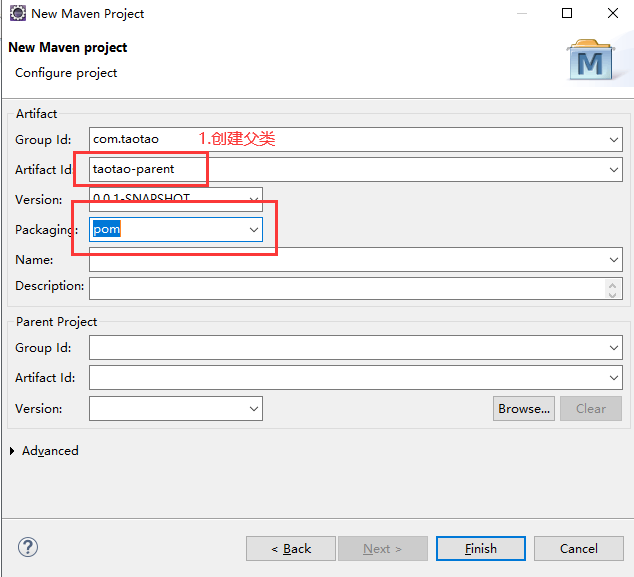The height and width of the screenshot is (577, 634).
Task: Open the Artifact Group Id dropdown arrow
Action: point(613,139)
